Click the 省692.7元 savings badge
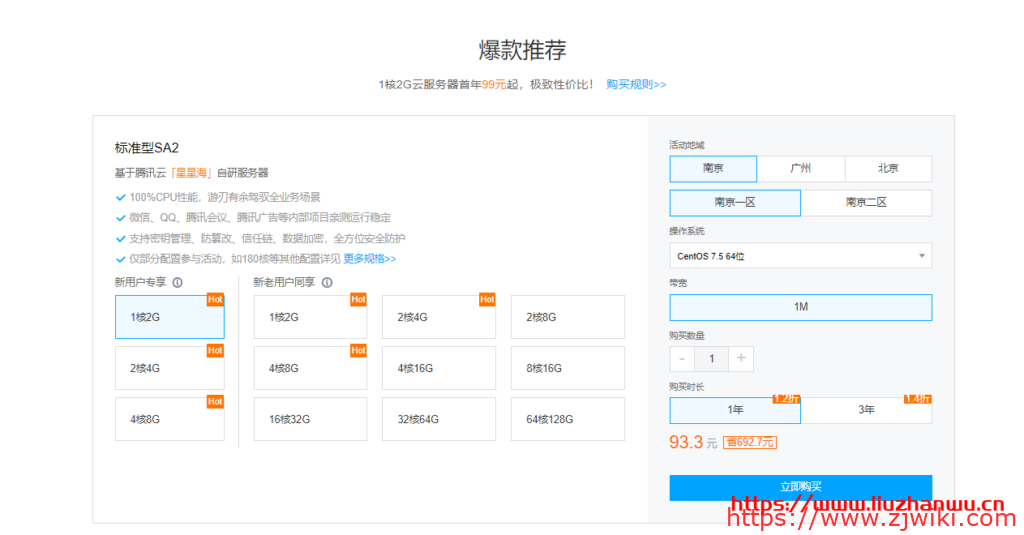 pos(750,442)
